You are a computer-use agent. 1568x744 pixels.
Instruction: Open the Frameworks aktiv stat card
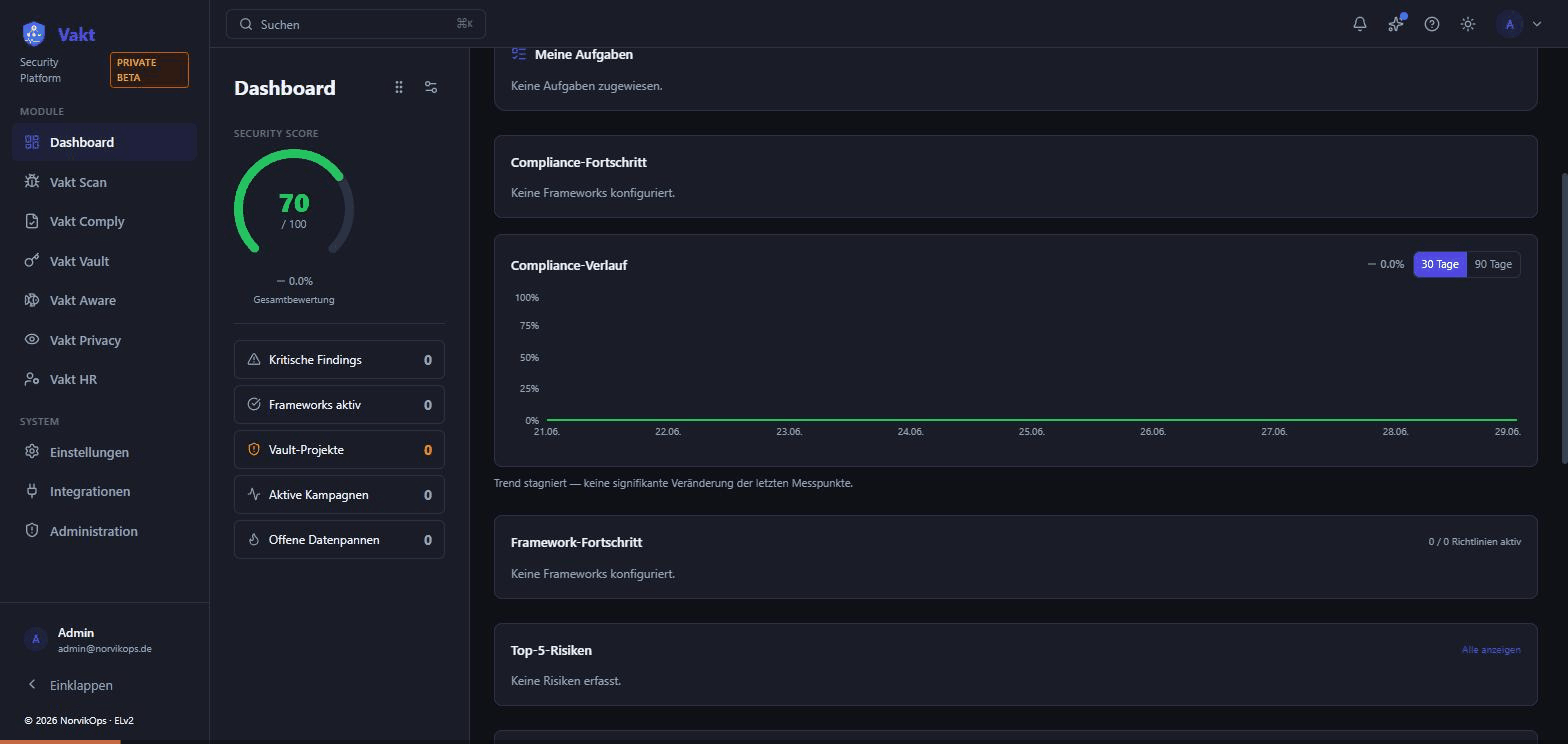click(x=339, y=405)
